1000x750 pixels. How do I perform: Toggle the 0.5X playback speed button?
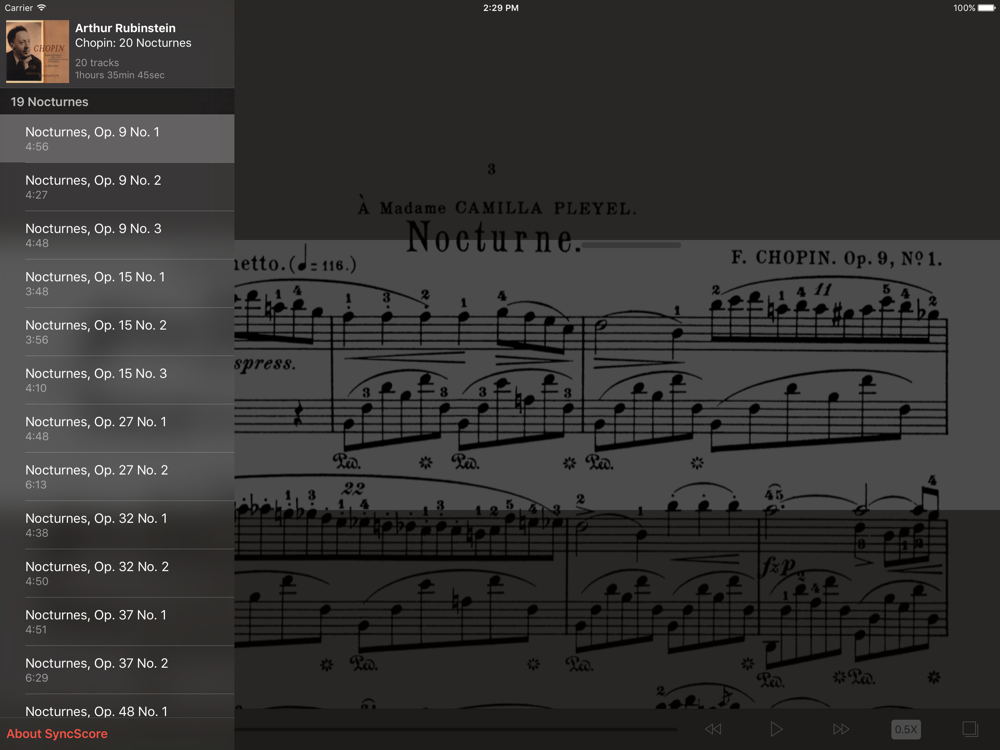pyautogui.click(x=906, y=730)
